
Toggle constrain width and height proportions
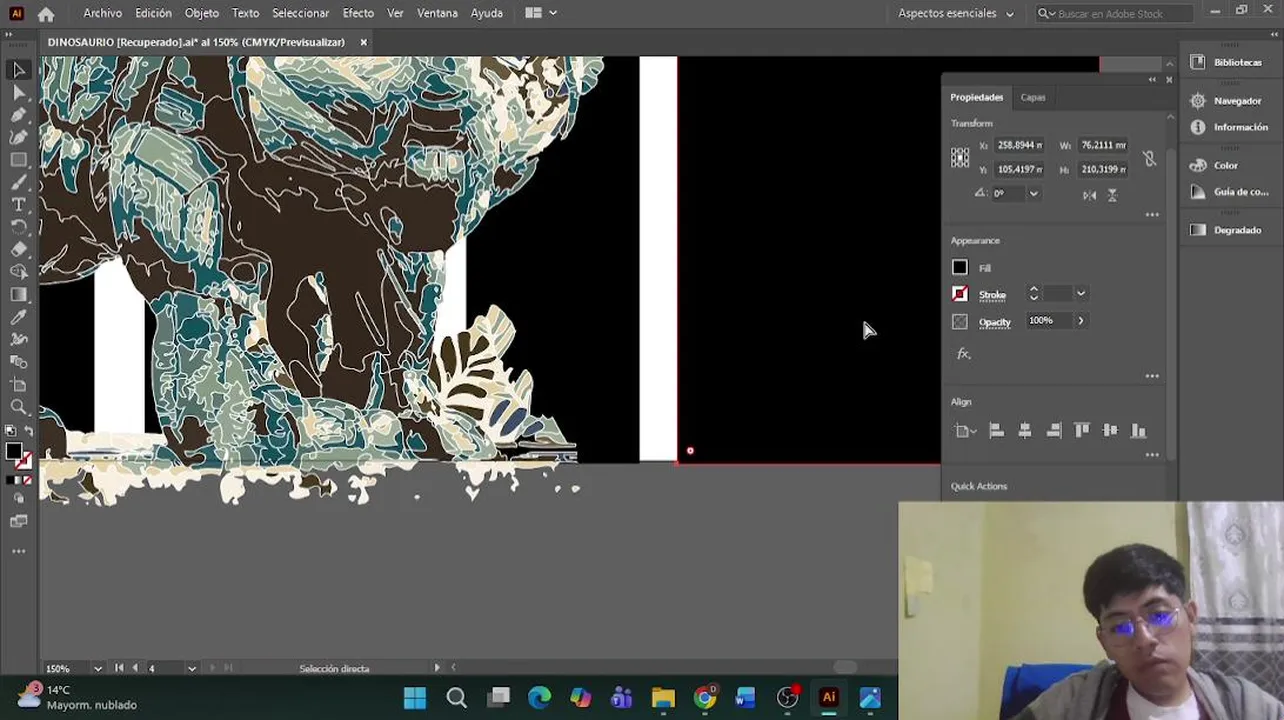click(x=1149, y=158)
